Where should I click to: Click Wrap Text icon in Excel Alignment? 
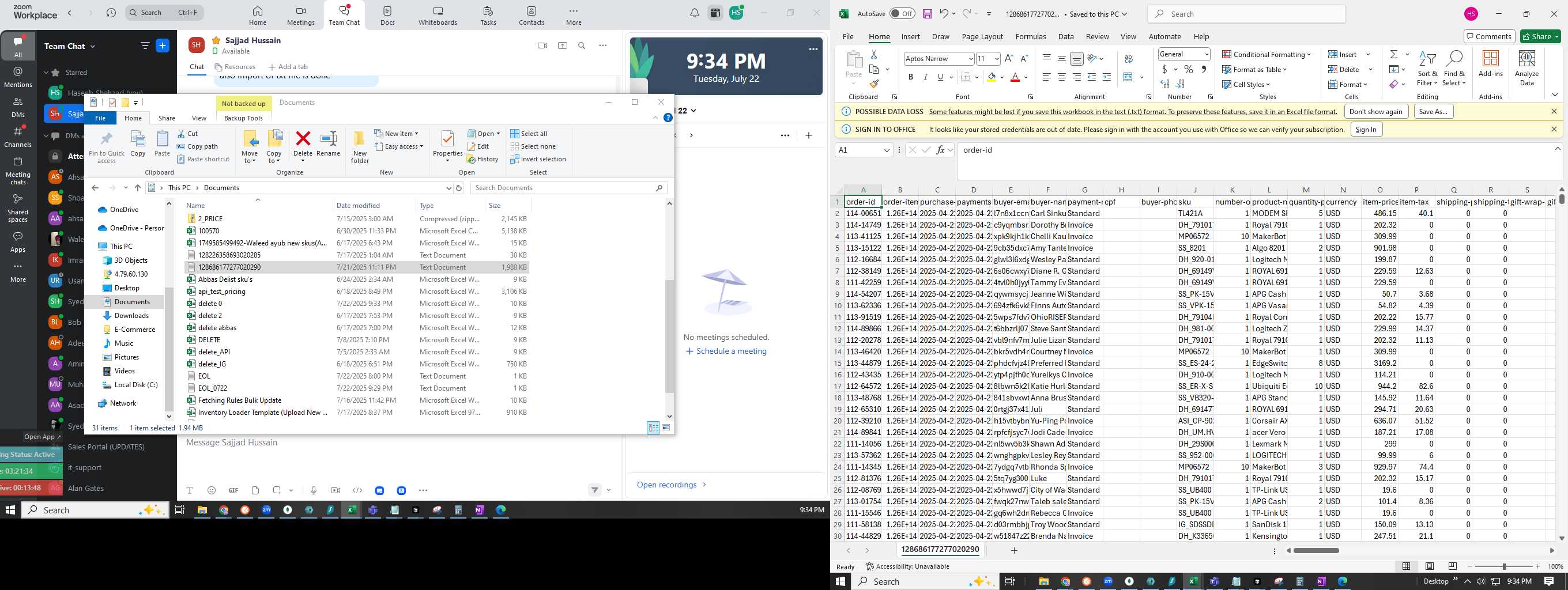tap(1129, 59)
